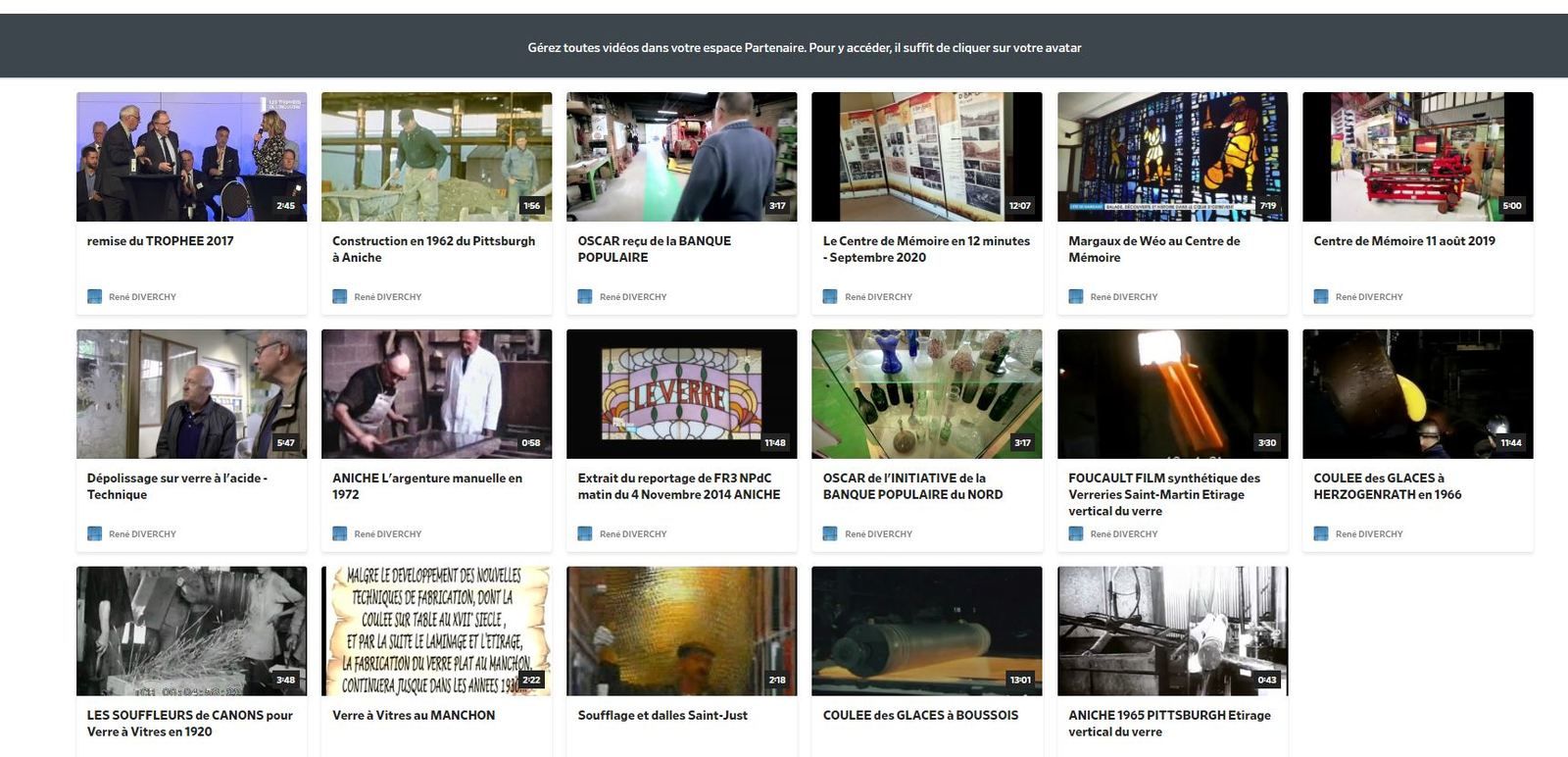1568x757 pixels.
Task: Open the 'Margaux de Wéo' stained glass thumbnail
Action: [x=1172, y=157]
